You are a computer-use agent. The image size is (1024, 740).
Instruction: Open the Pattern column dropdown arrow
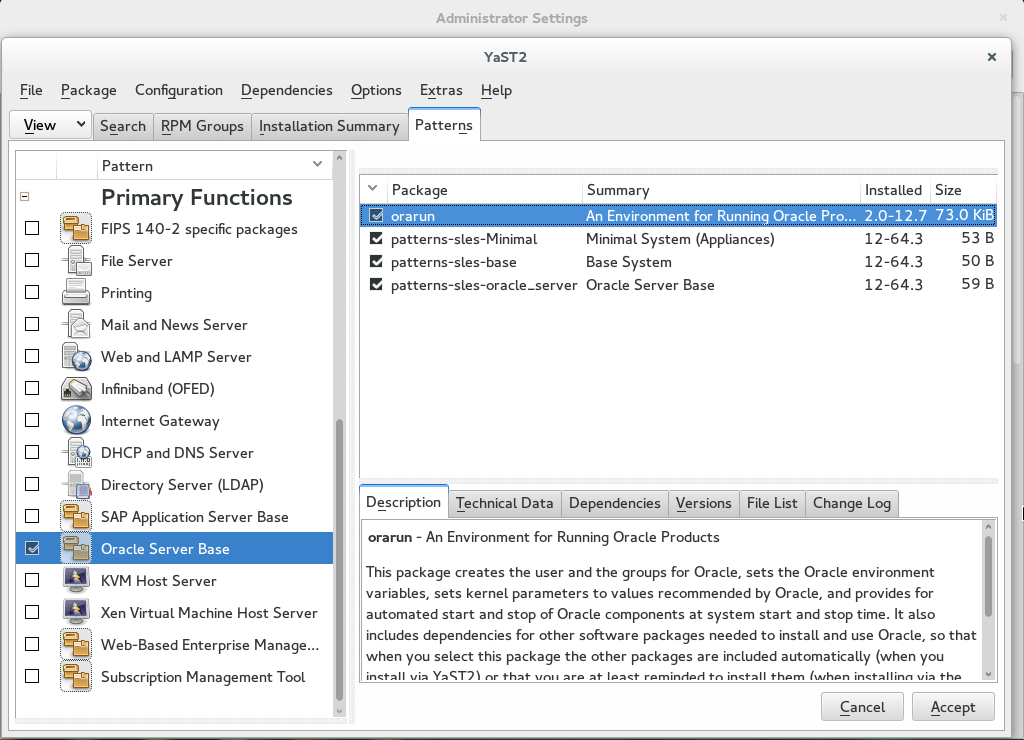click(317, 164)
